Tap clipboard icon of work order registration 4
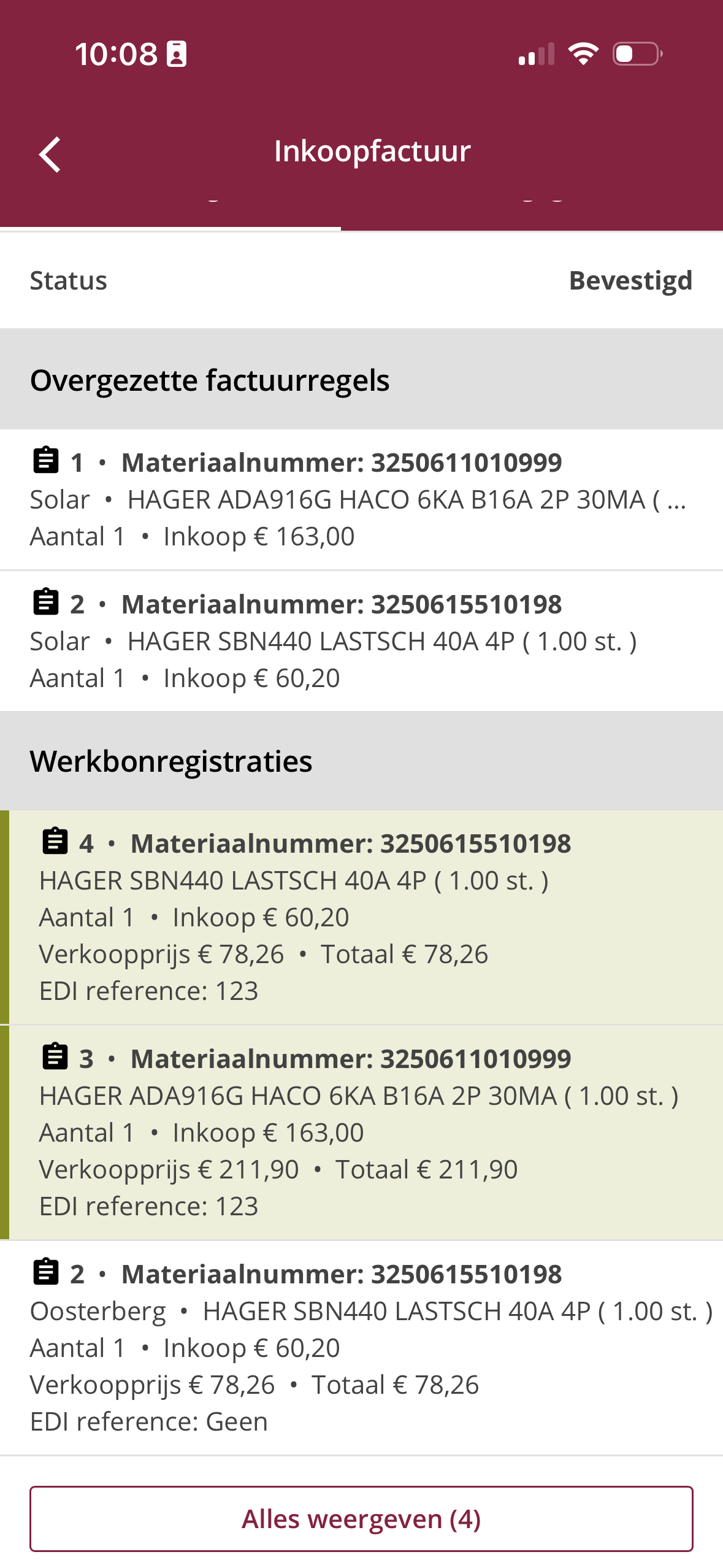723x1568 pixels. coord(55,842)
